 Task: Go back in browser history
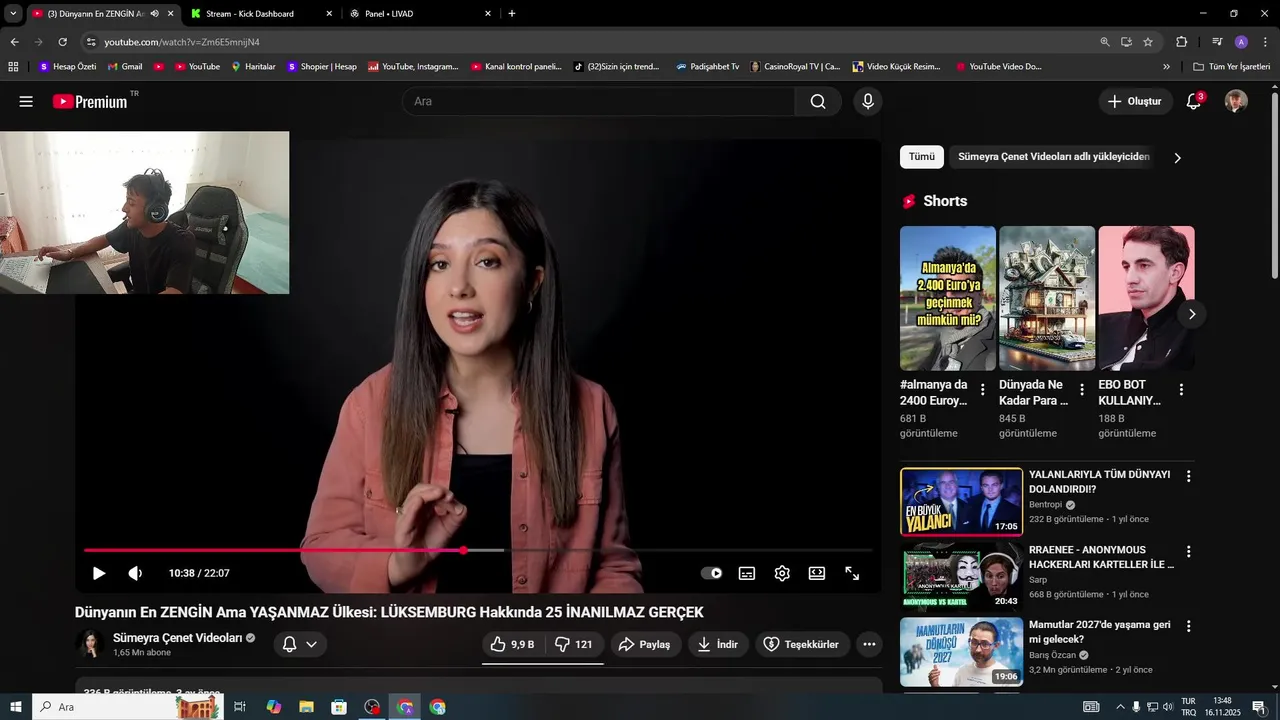pyautogui.click(x=14, y=42)
